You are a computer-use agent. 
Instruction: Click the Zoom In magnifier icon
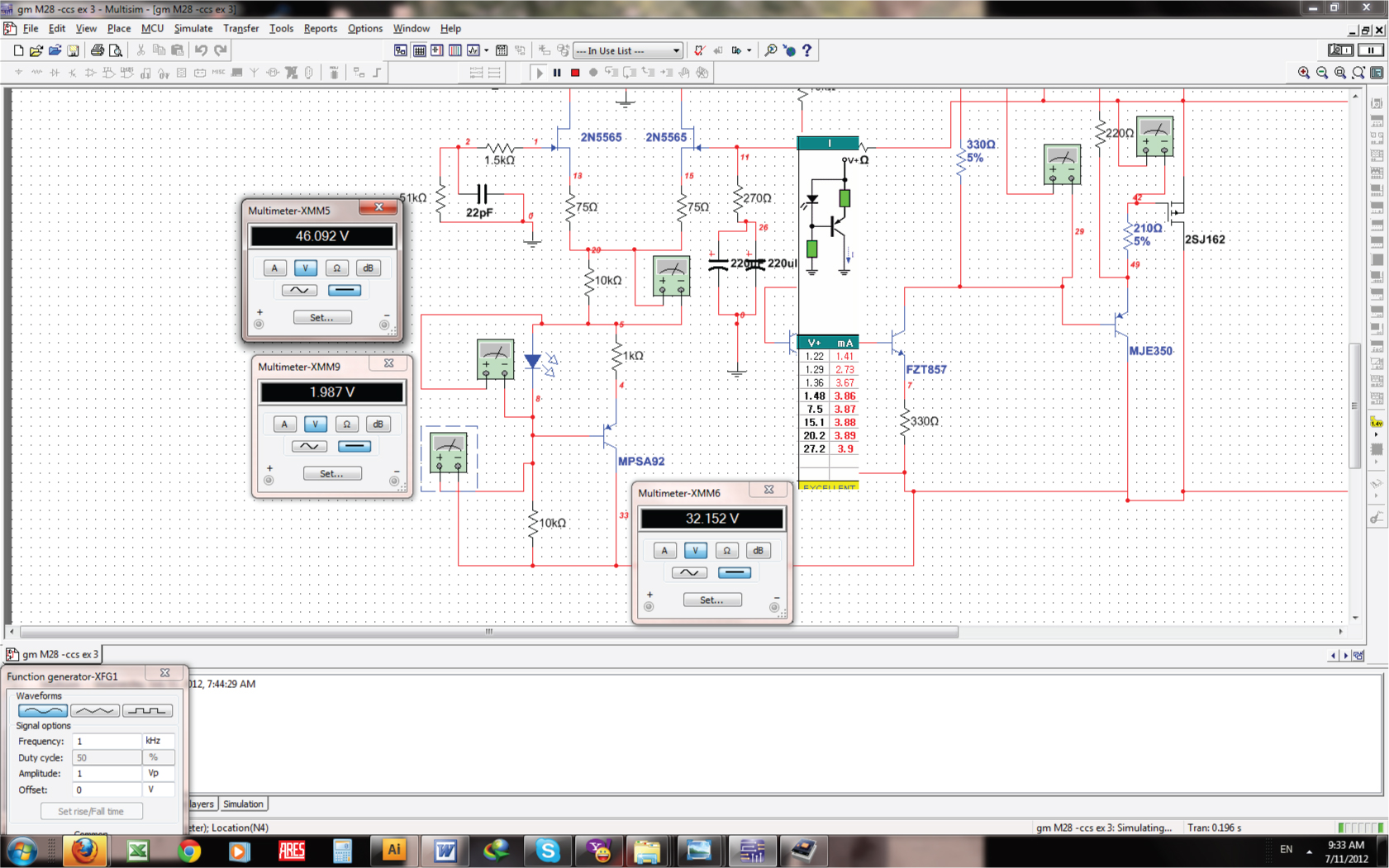pyautogui.click(x=1304, y=73)
